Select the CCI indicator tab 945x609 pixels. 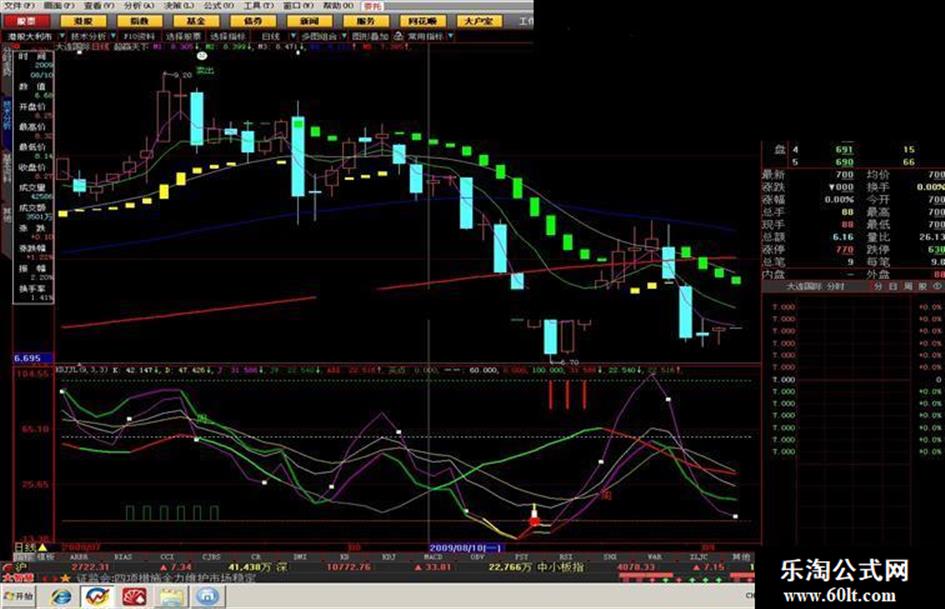point(166,557)
